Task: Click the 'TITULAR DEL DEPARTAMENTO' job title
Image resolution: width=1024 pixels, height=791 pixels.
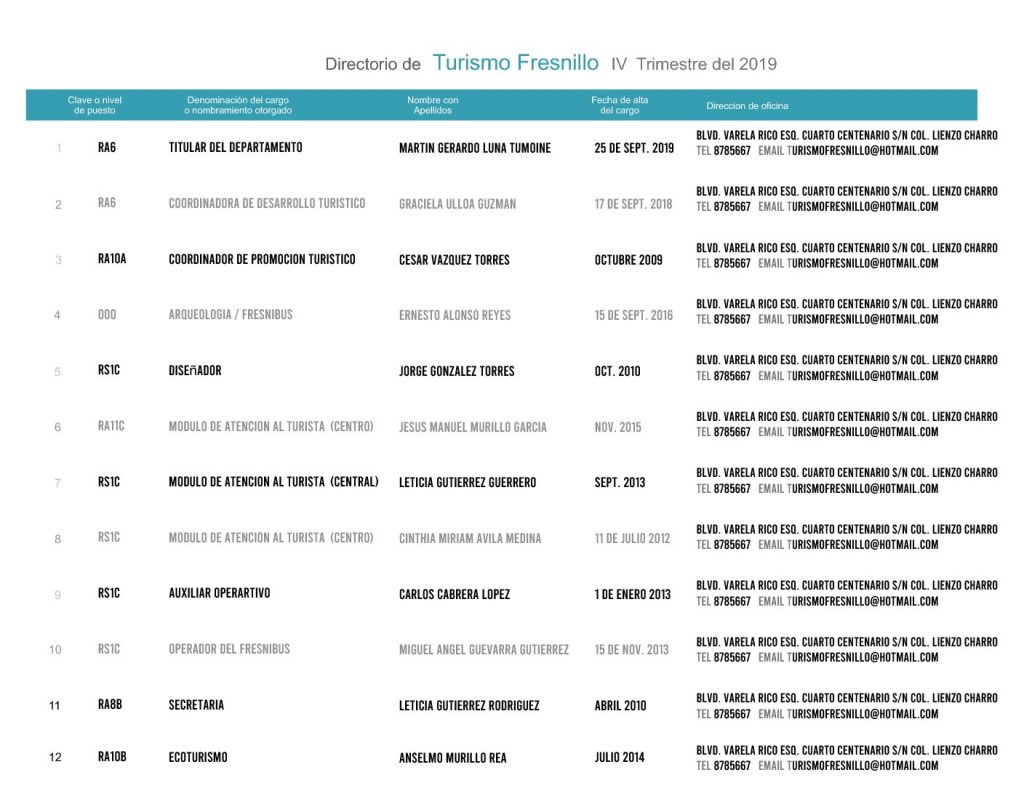Action: point(235,147)
